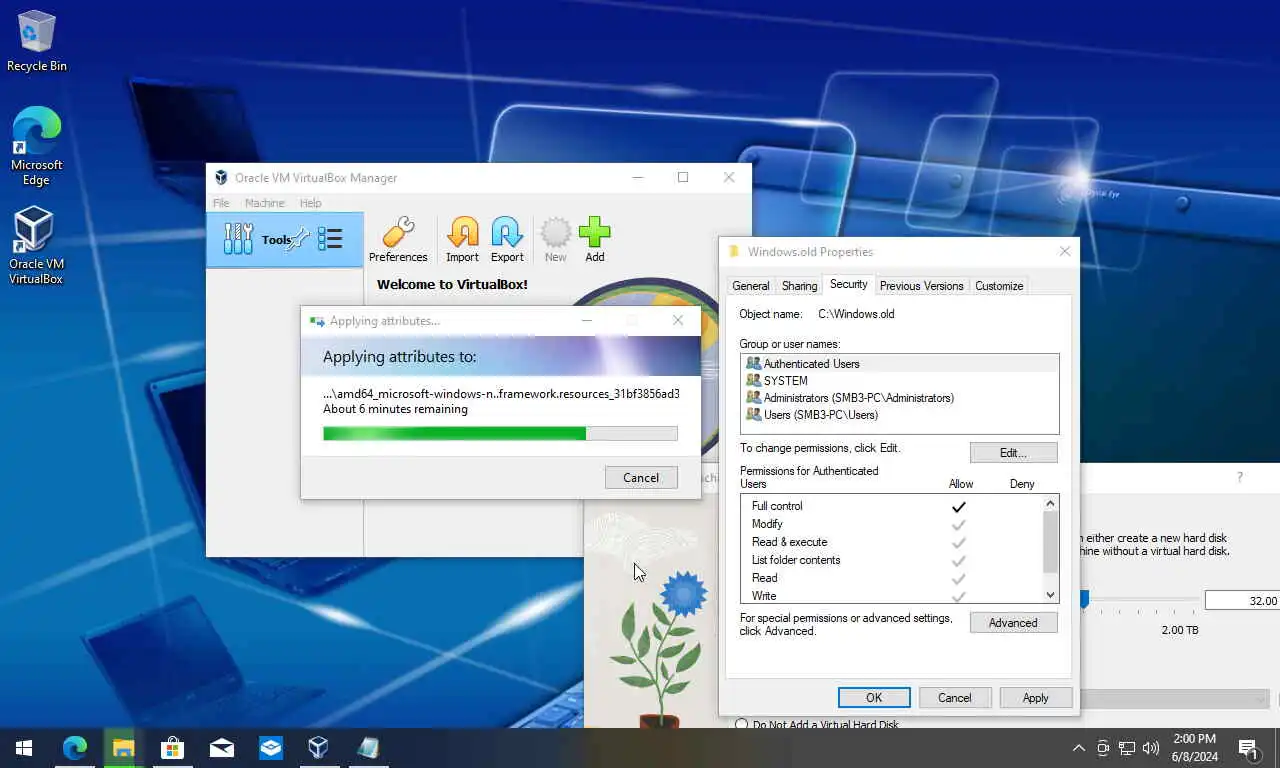Click the help question mark in the background wizard
The height and width of the screenshot is (768, 1280).
[x=1240, y=478]
